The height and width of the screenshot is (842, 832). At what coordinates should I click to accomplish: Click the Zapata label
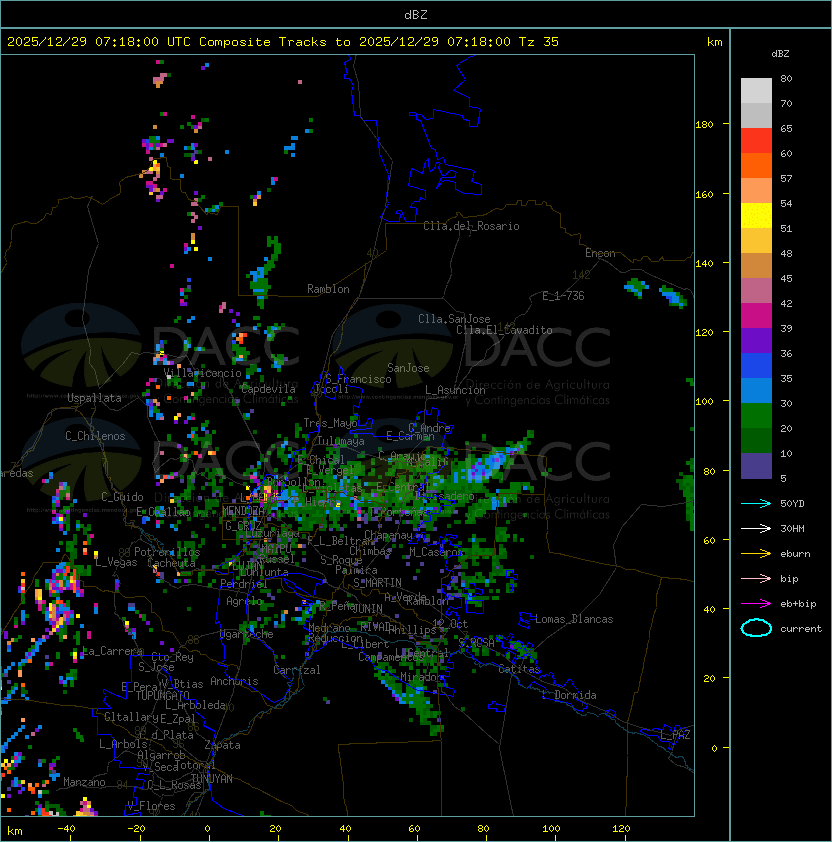point(222,745)
